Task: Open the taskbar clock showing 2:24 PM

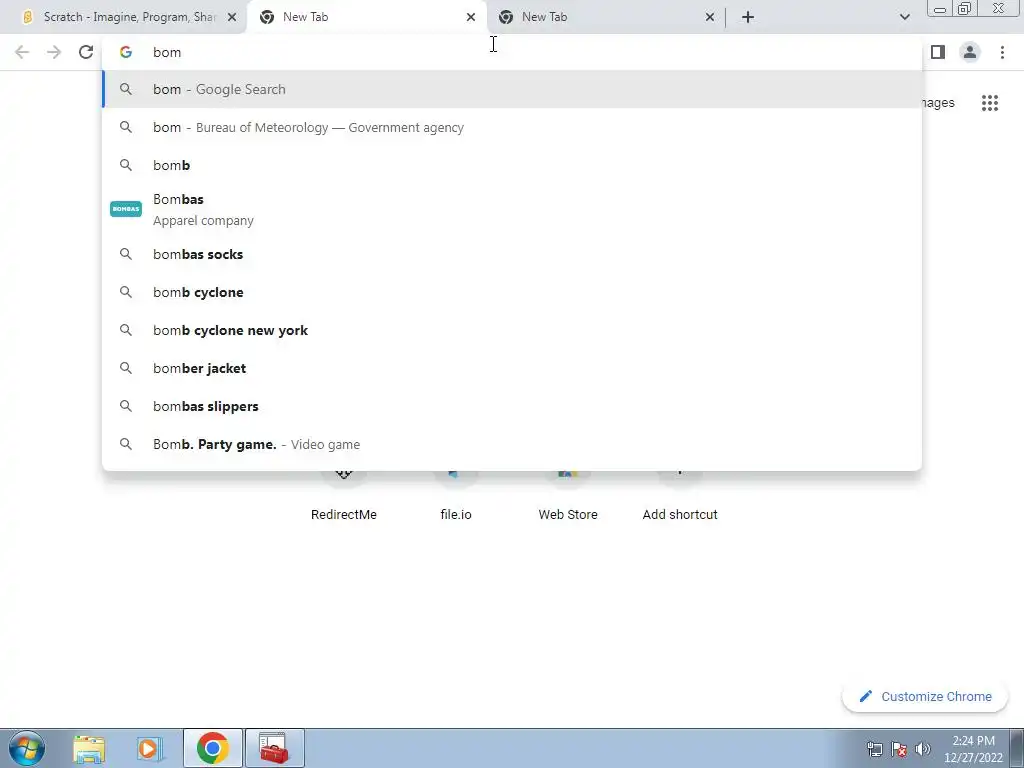Action: click(x=973, y=749)
